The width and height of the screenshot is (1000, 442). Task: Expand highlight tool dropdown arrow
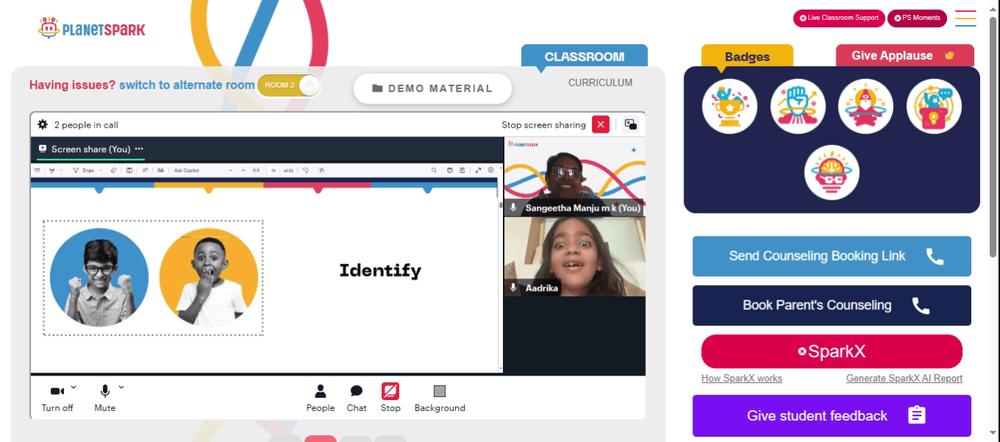61,170
